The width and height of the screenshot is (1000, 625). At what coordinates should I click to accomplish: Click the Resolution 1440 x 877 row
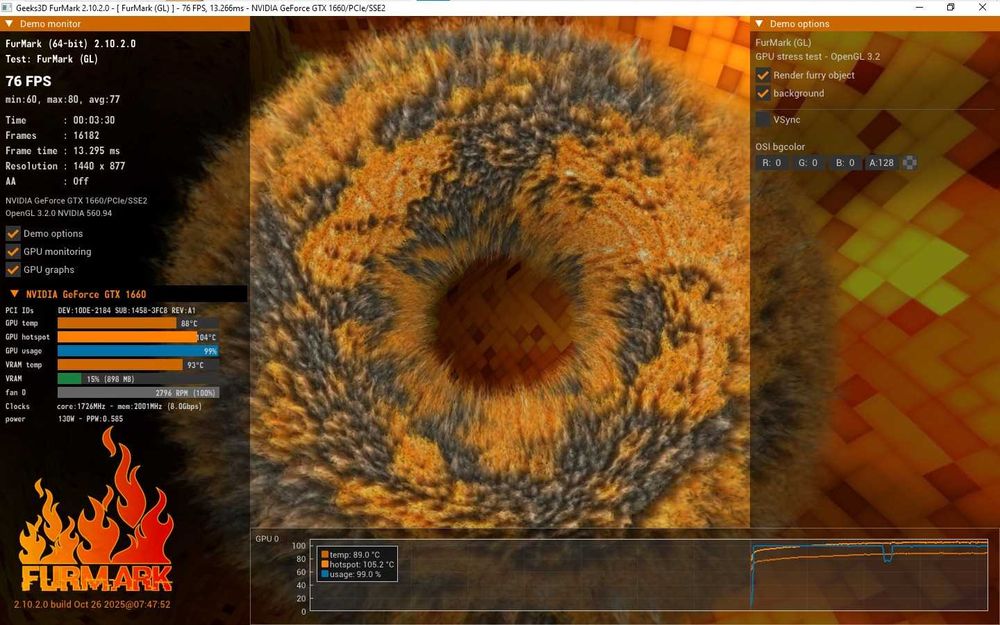point(65,166)
